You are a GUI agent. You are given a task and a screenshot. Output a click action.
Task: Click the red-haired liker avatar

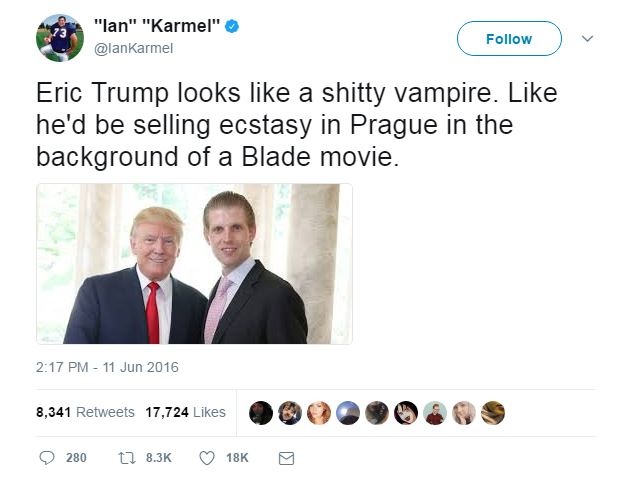pyautogui.click(x=319, y=413)
